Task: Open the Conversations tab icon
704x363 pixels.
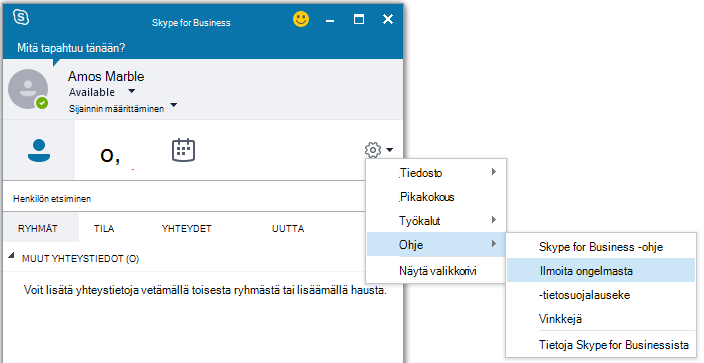Action: [110, 156]
